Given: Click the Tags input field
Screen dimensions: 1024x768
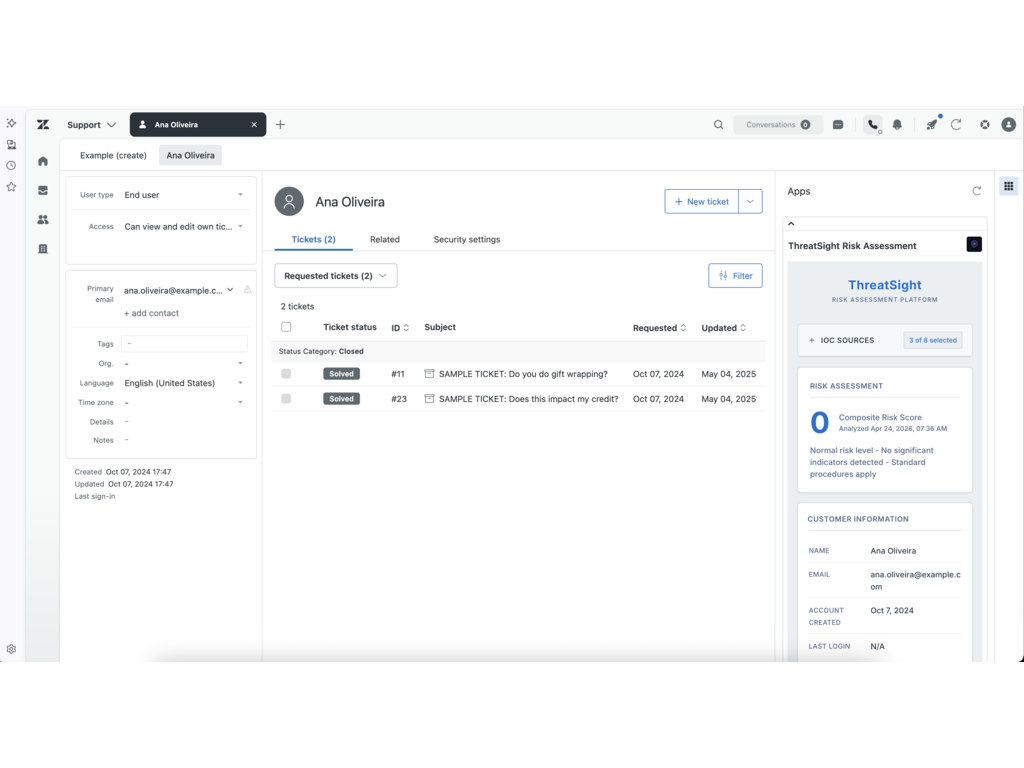Looking at the screenshot, I should click(184, 344).
